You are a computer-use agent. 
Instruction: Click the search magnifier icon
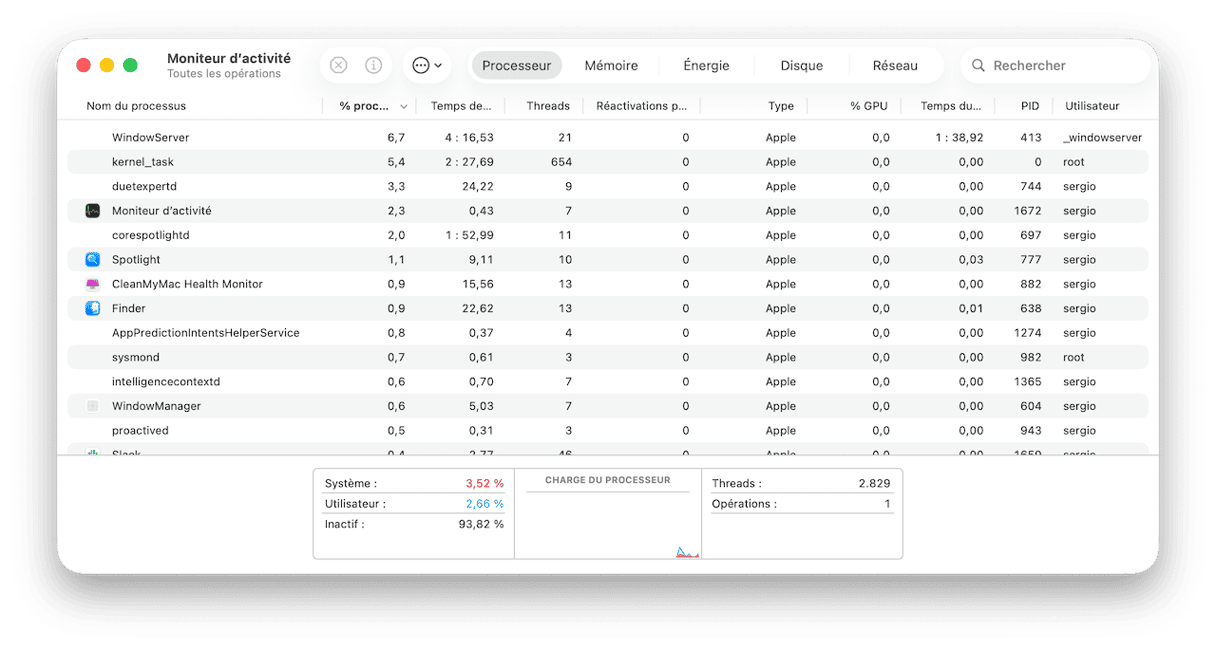pos(979,65)
